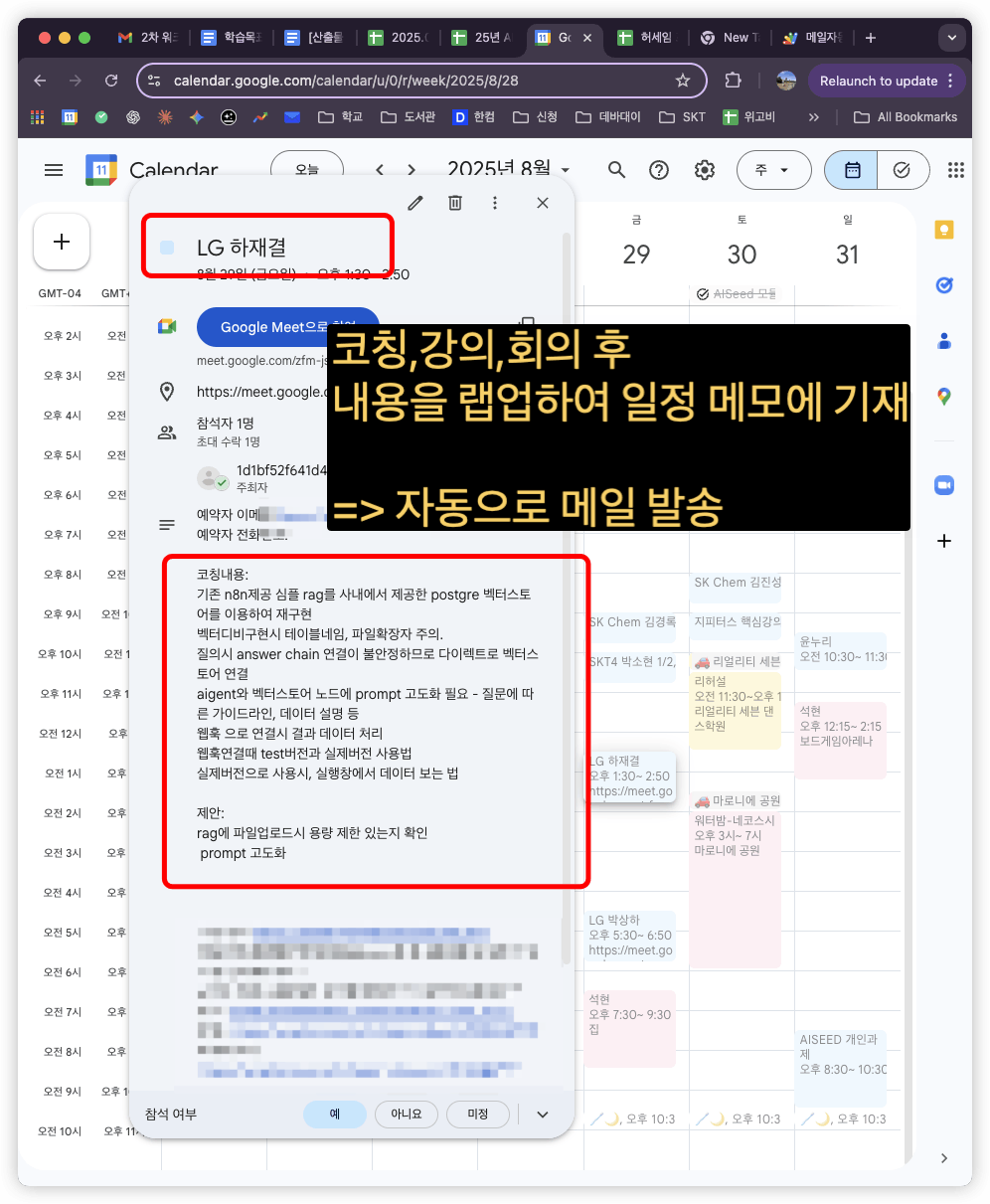The width and height of the screenshot is (990, 1204).
Task: Open event options three-dot menu
Action: point(495,203)
